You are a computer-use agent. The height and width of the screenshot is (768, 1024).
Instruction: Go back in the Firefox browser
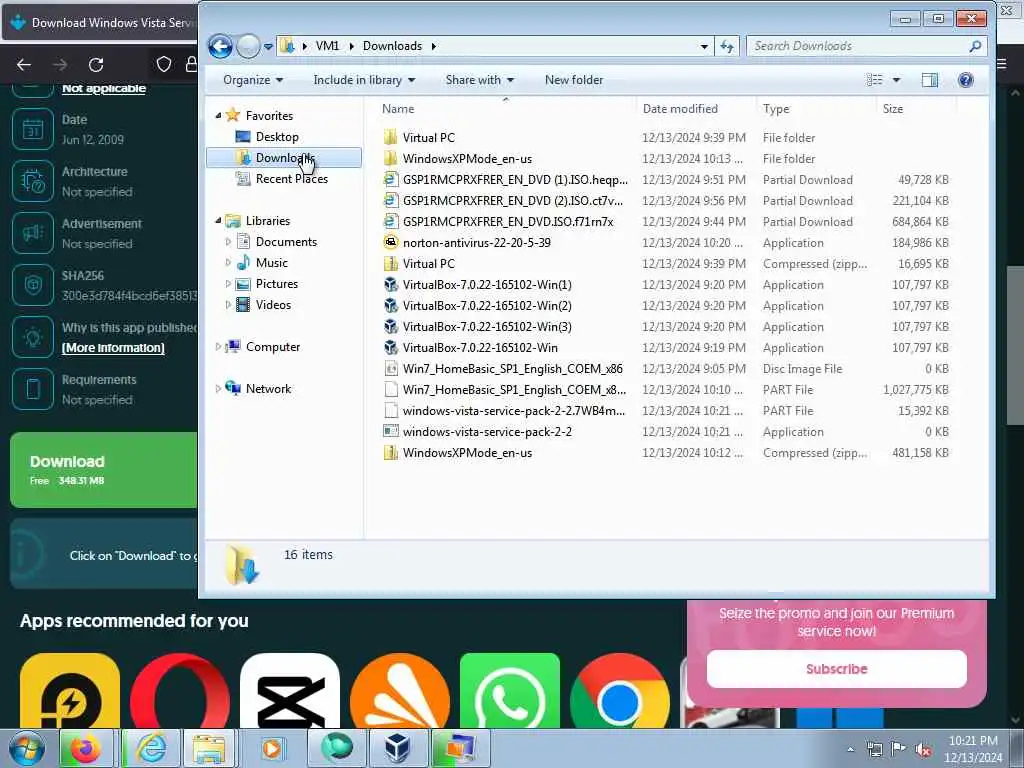[x=24, y=65]
